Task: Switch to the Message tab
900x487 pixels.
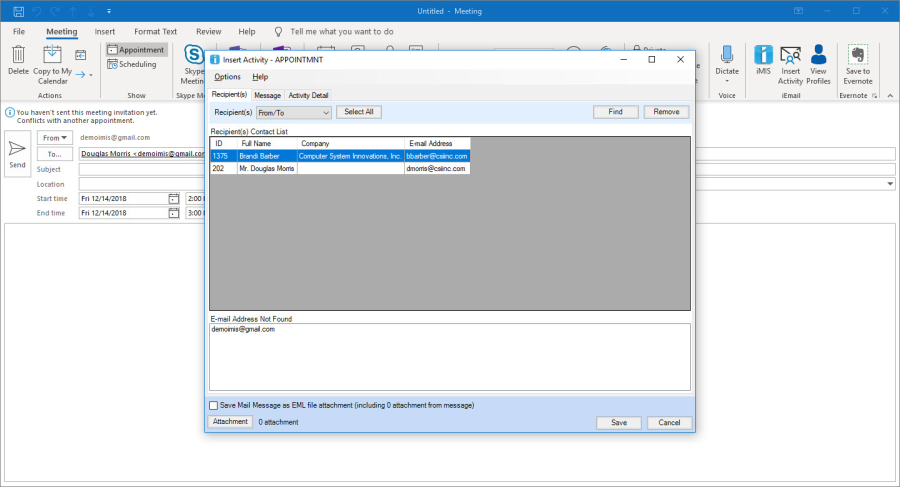Action: 267,95
